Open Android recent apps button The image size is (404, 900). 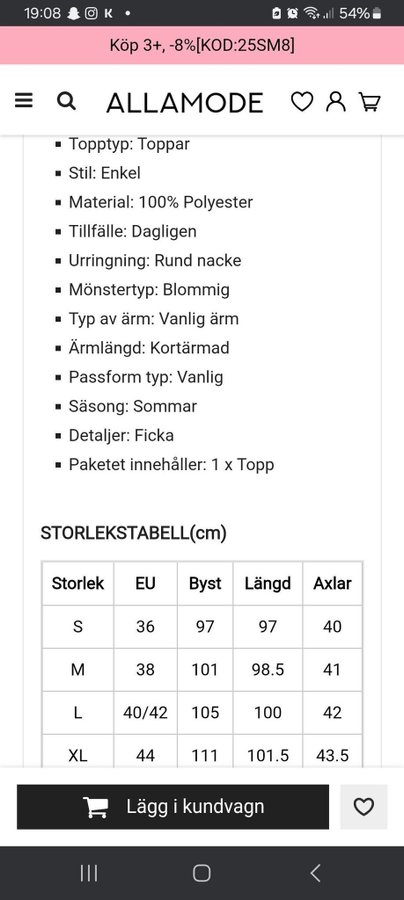click(x=88, y=873)
